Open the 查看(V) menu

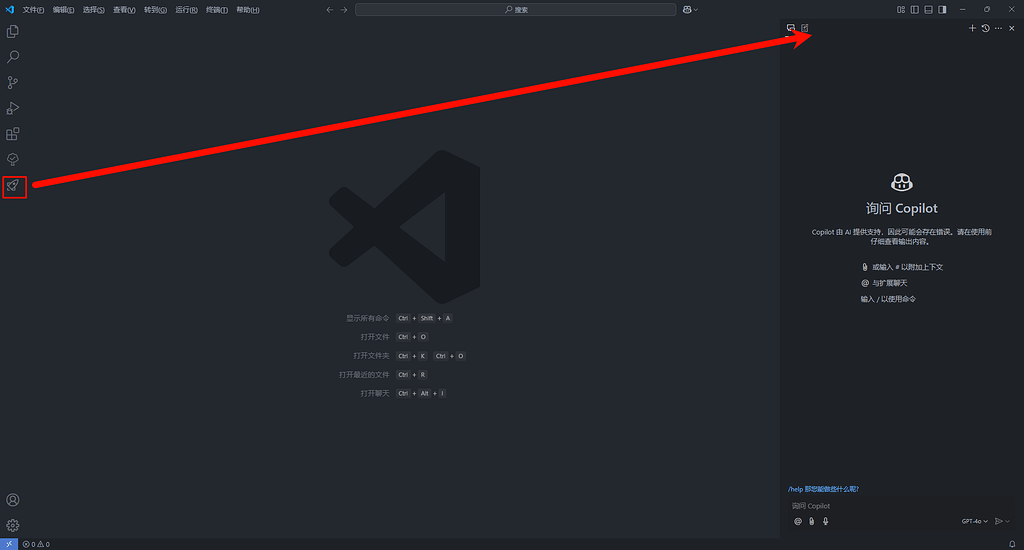pyautogui.click(x=124, y=10)
